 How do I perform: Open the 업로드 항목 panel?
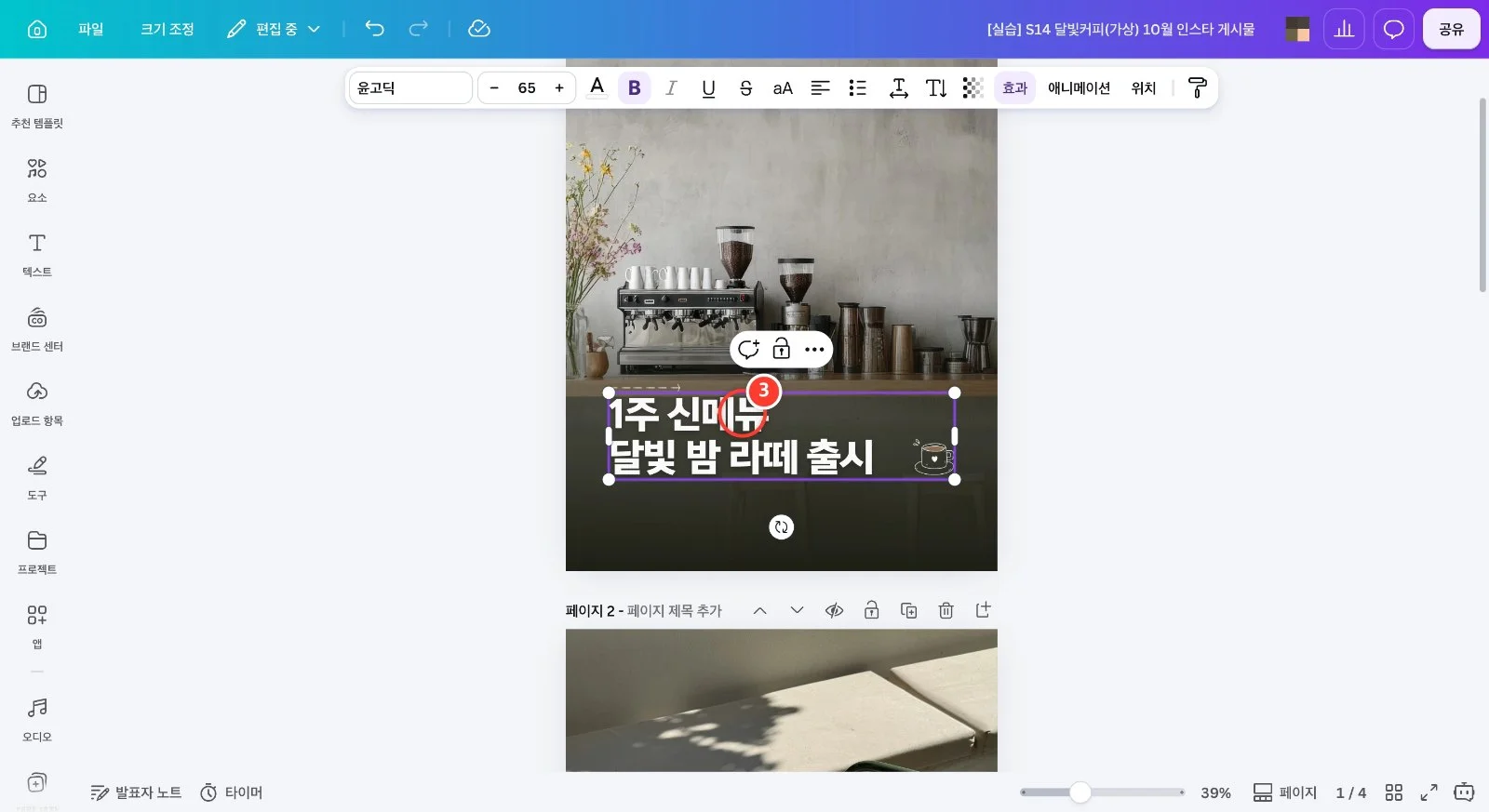click(x=37, y=403)
